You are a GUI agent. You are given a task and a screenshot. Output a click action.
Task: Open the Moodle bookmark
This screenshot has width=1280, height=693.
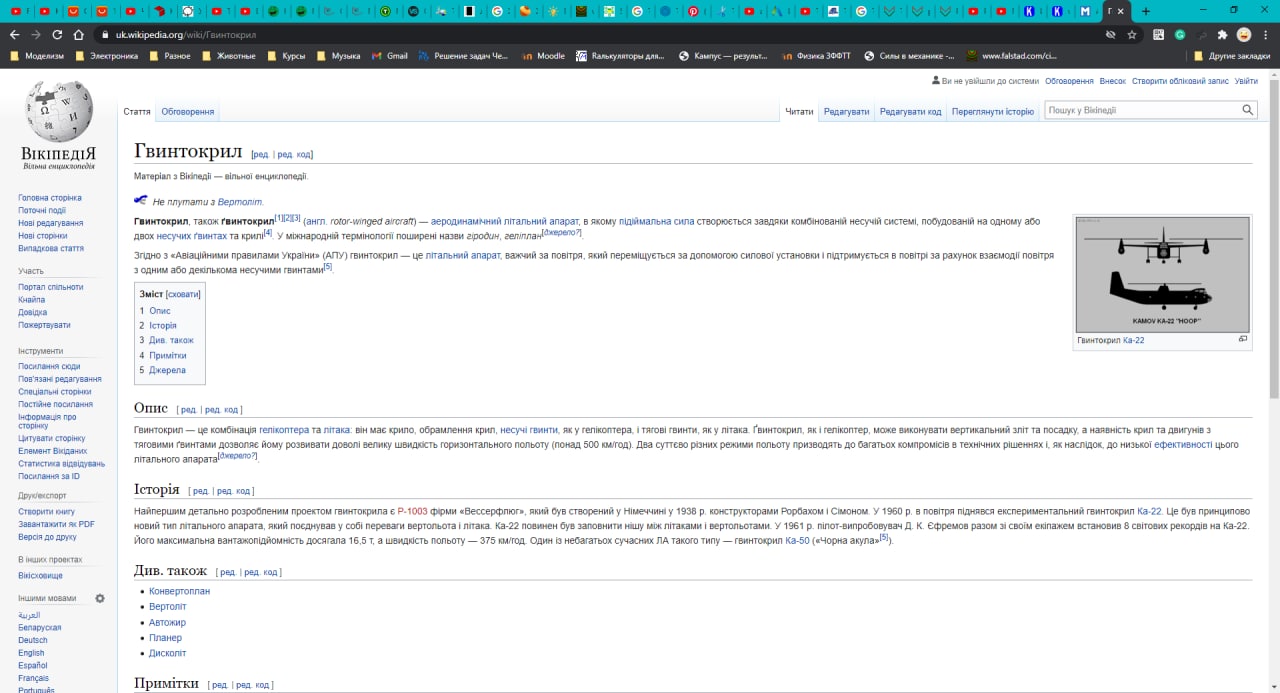(543, 56)
